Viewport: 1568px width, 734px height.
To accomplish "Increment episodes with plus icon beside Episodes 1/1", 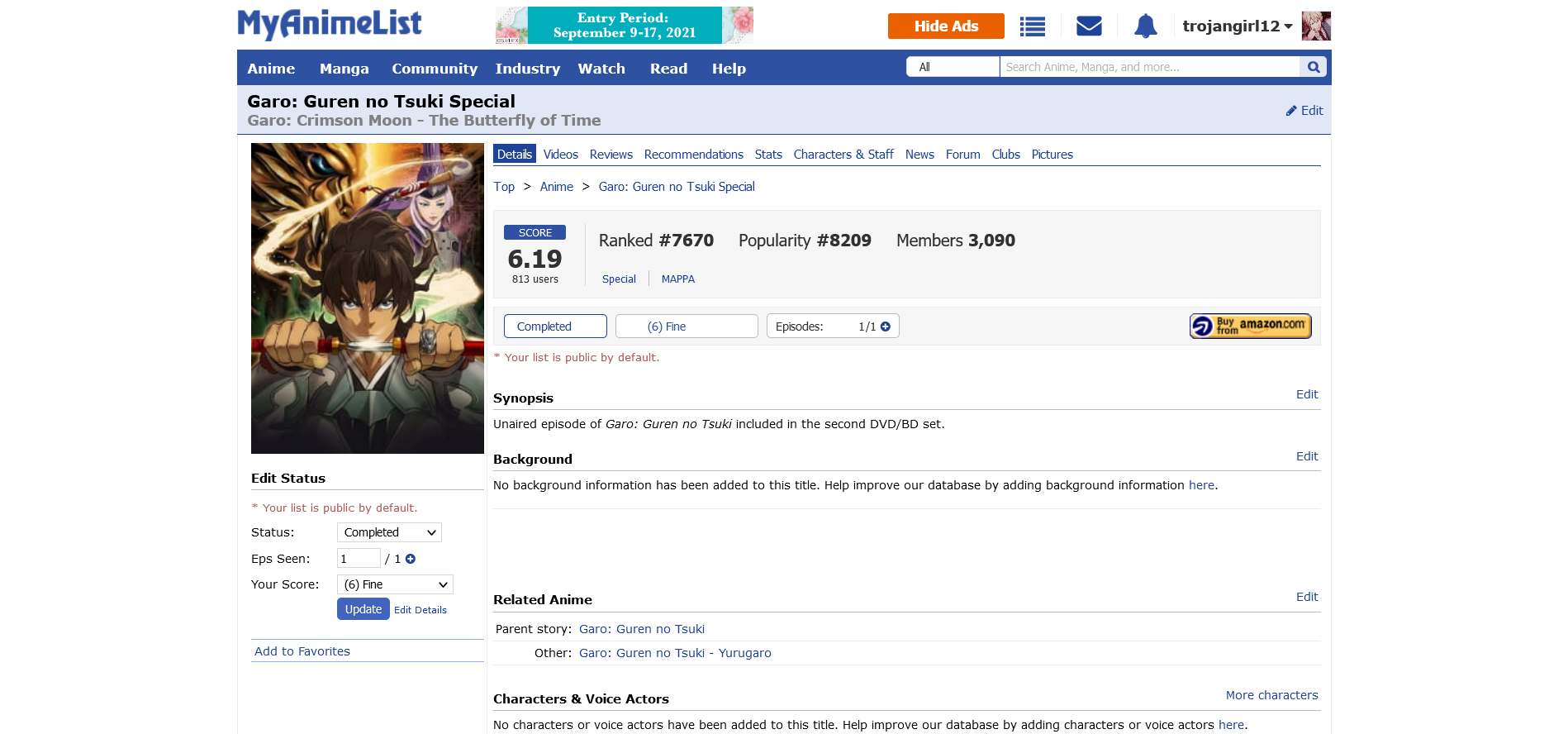I will tap(886, 326).
